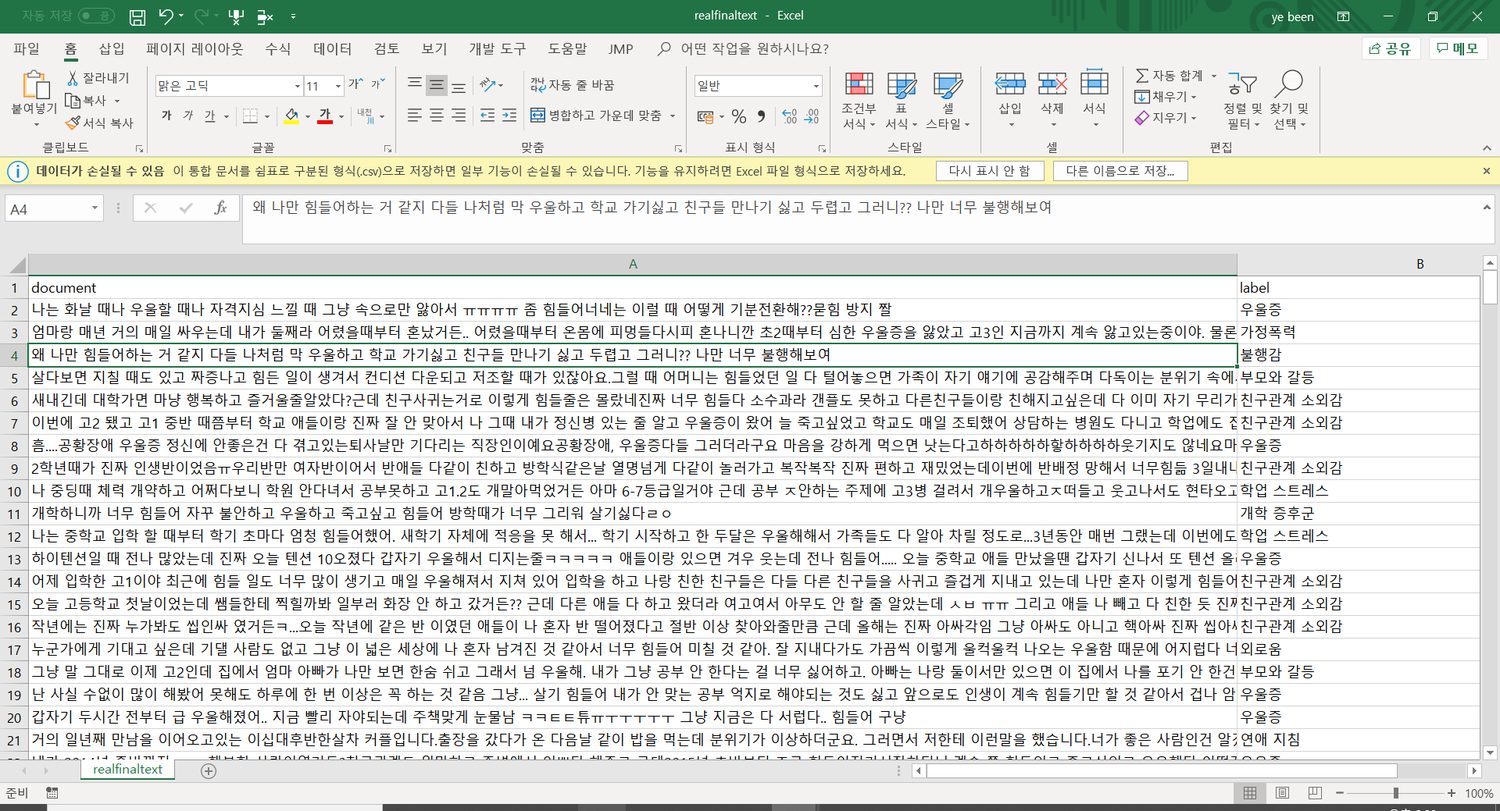Click cell B3 containing '가정폭력'

[x=1360, y=332]
